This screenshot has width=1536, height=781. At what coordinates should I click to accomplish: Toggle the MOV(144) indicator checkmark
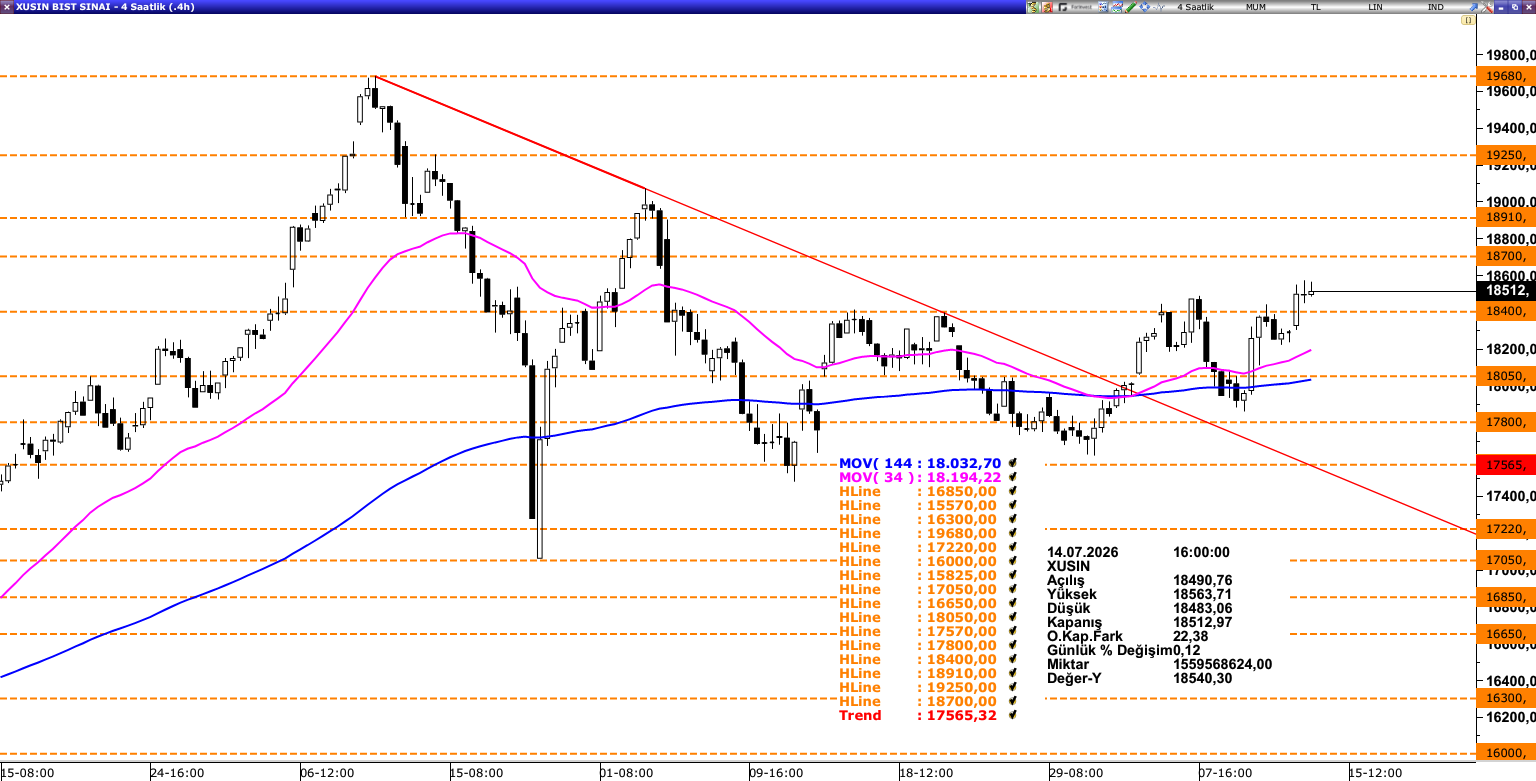pos(1013,463)
